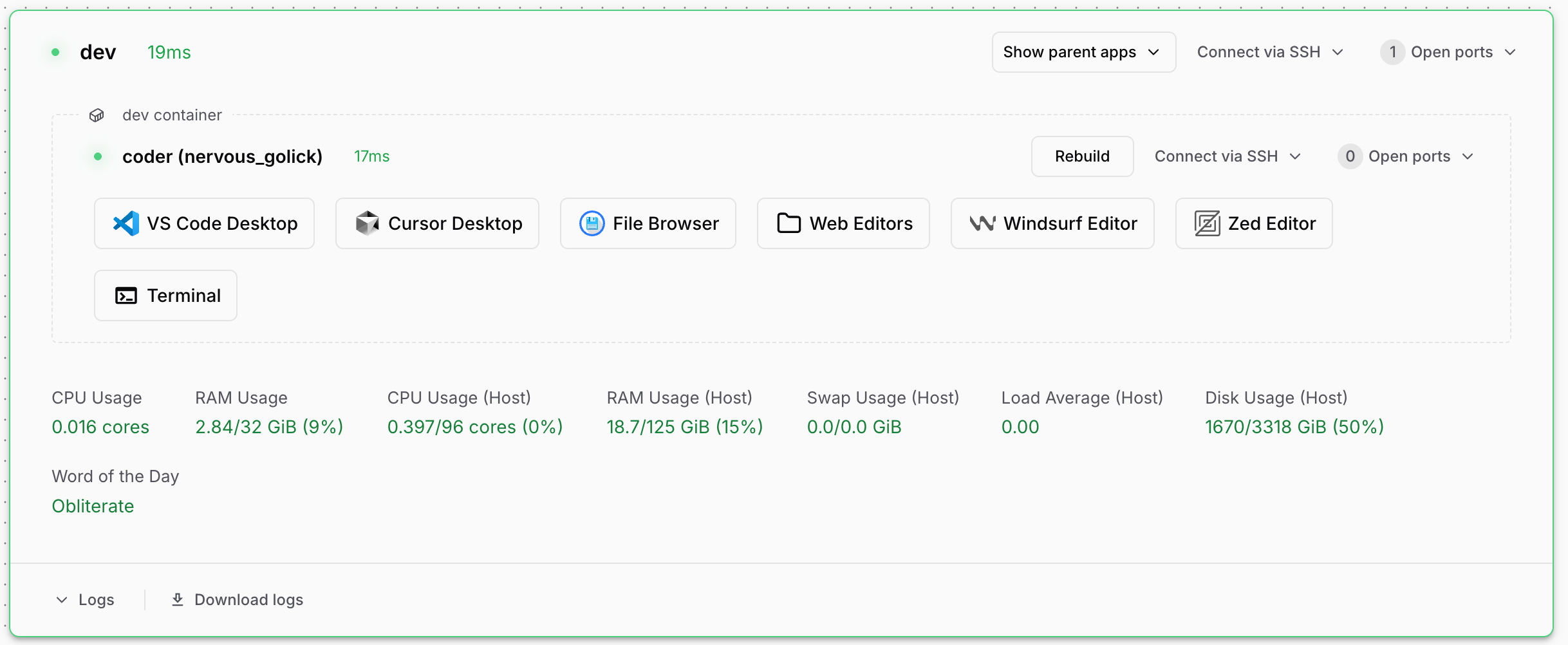Click the coder (nervous_golick) container name

coord(222,156)
